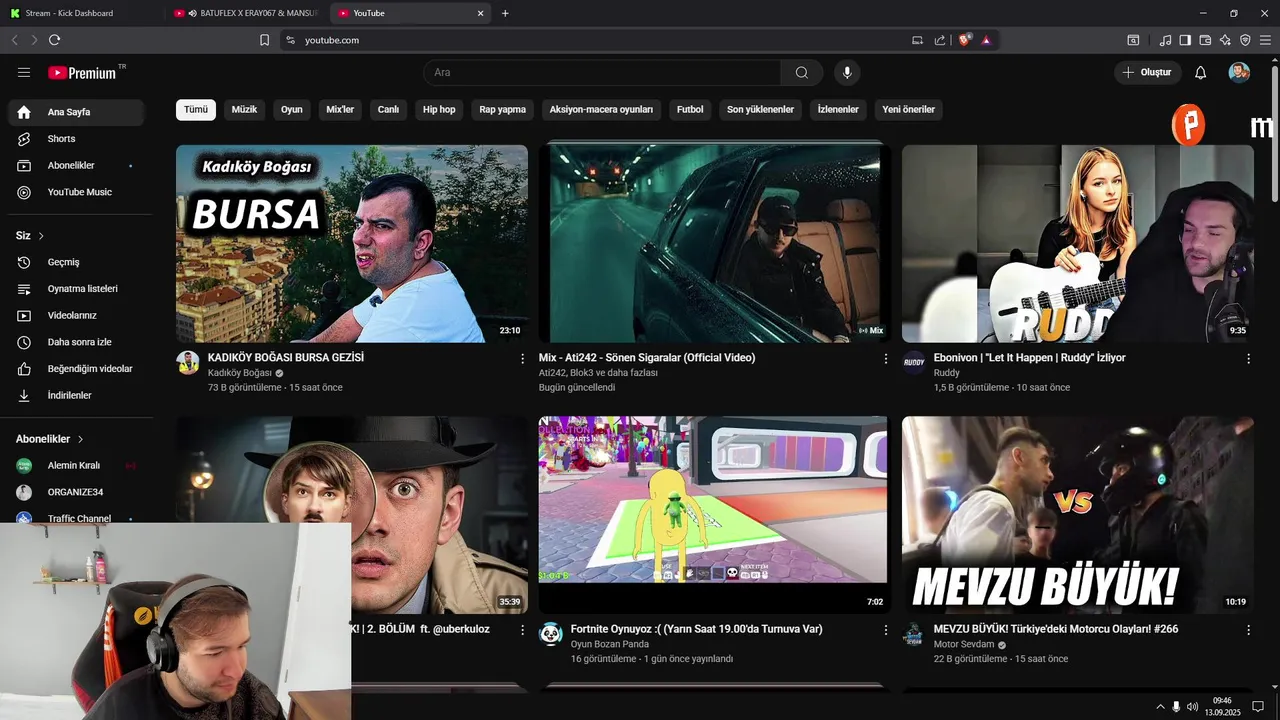Viewport: 1280px width, 720px height.
Task: Open more options for MEVZU BÜYÜK video
Action: click(1248, 630)
